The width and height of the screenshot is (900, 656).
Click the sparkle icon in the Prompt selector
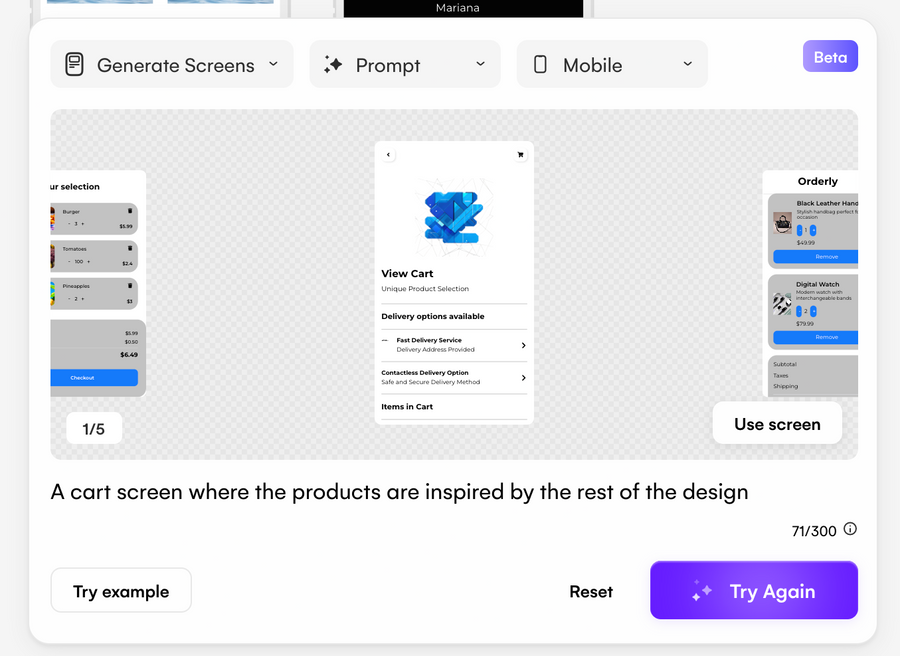pyautogui.click(x=333, y=63)
